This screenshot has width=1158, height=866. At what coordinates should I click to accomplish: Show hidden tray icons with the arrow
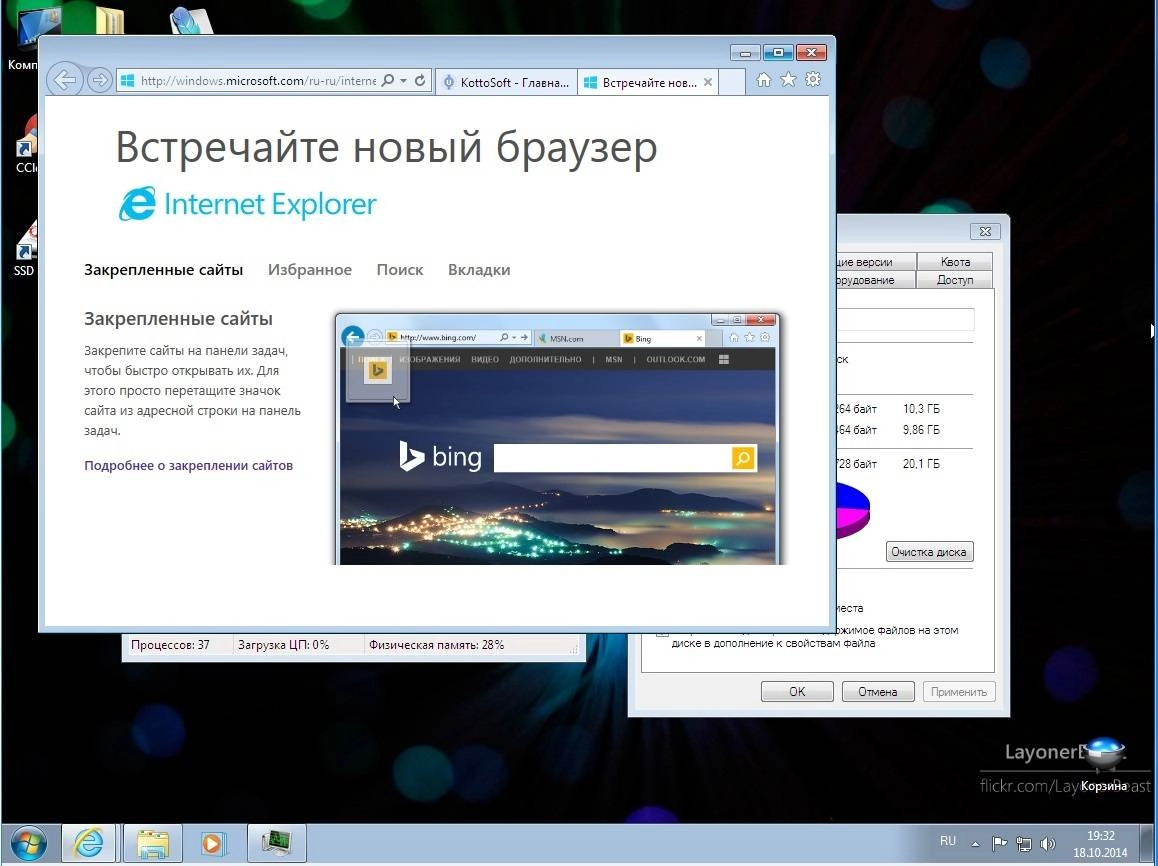coord(975,843)
